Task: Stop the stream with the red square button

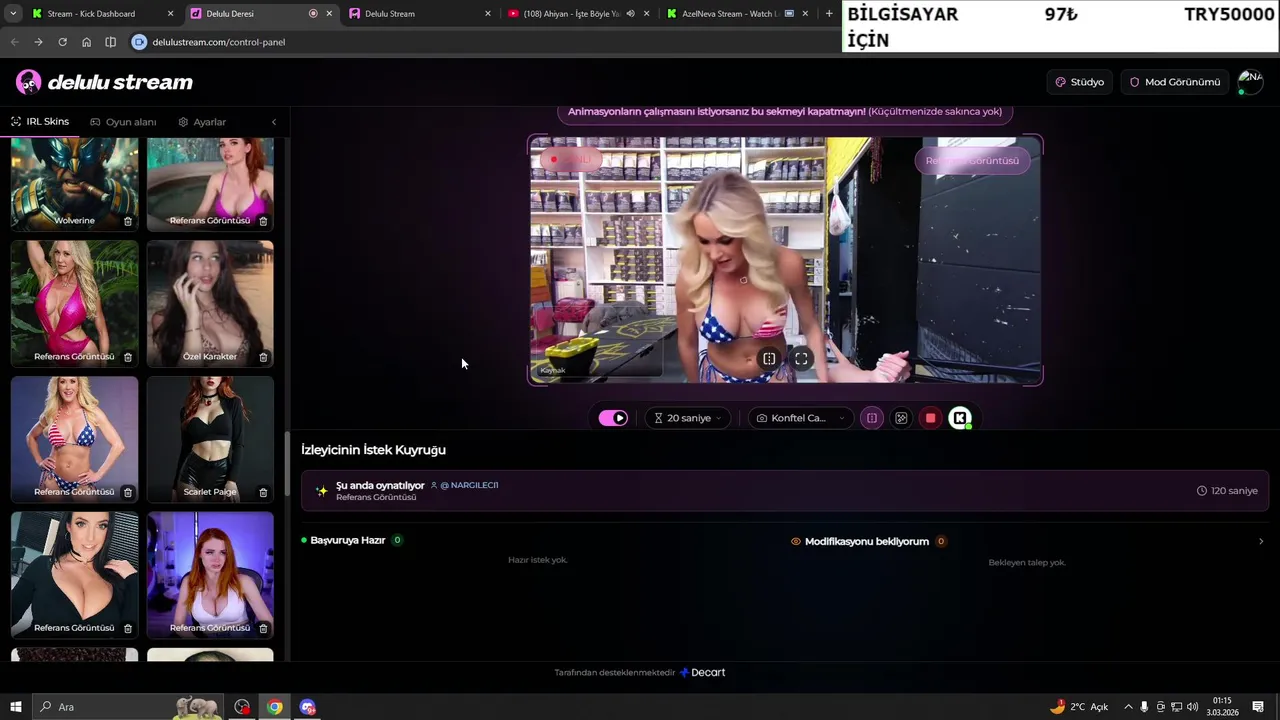Action: (930, 418)
